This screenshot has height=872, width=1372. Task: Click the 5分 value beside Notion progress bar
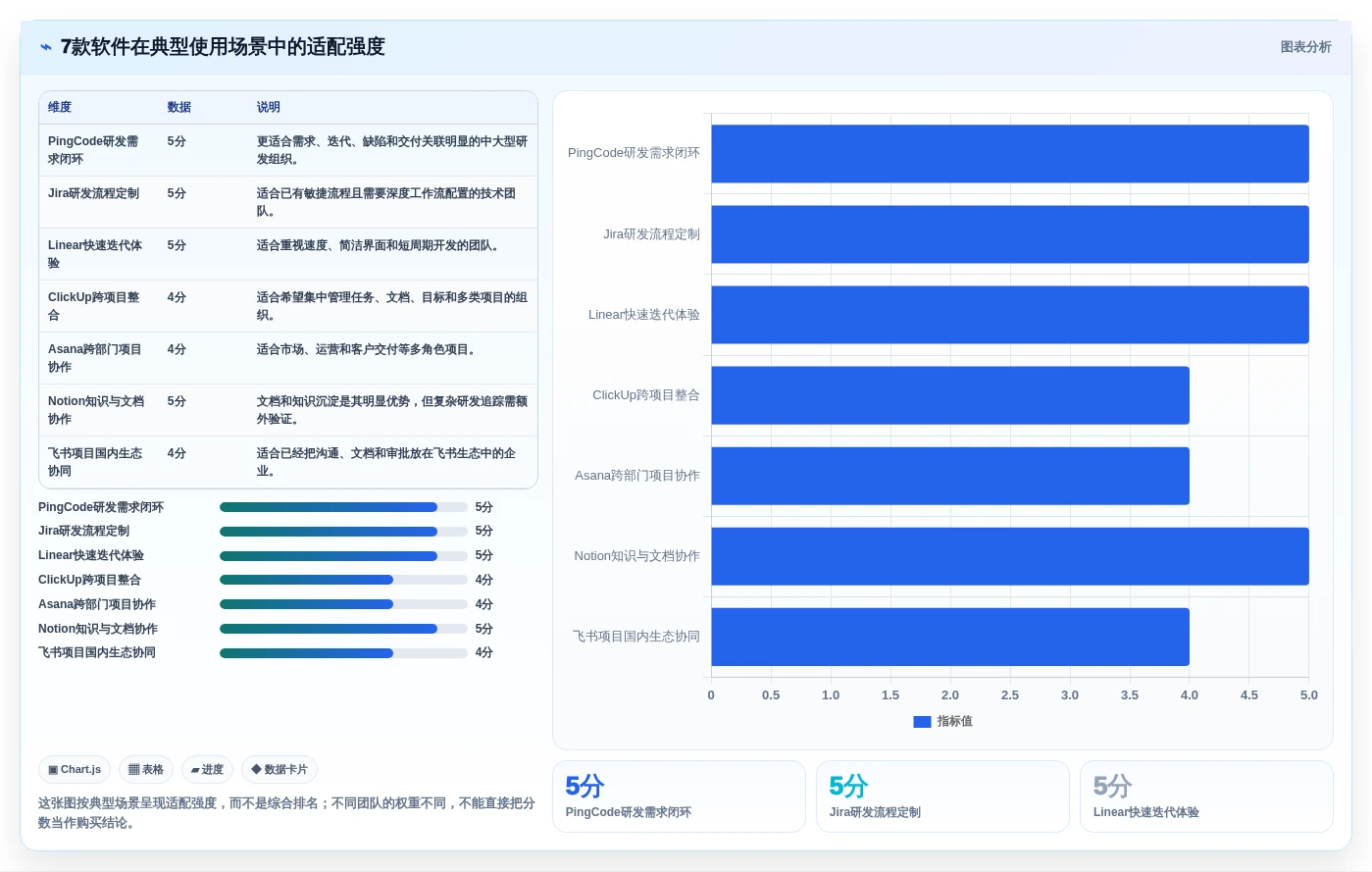tap(484, 629)
